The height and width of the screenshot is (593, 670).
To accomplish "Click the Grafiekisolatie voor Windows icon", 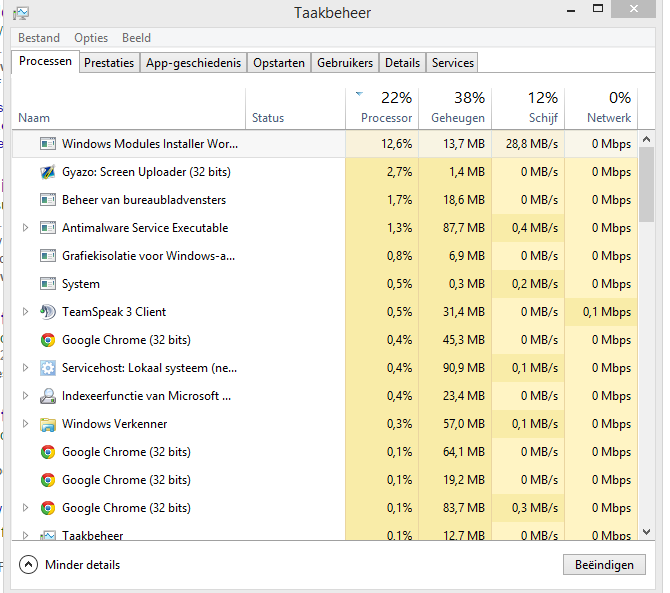I will point(48,255).
